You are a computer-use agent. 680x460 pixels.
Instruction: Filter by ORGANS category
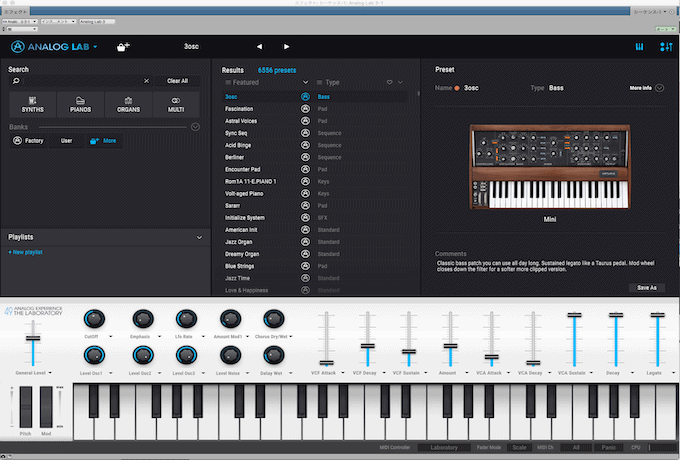pyautogui.click(x=128, y=104)
